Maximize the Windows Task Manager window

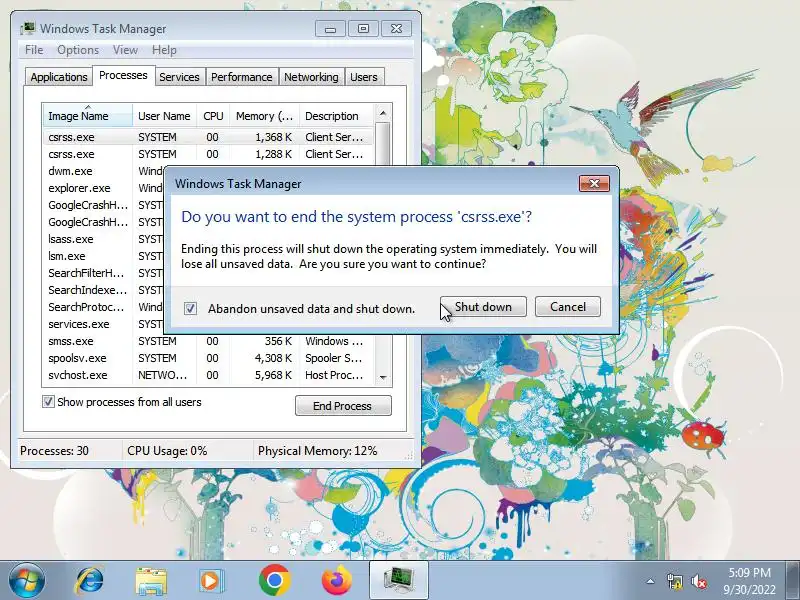363,29
